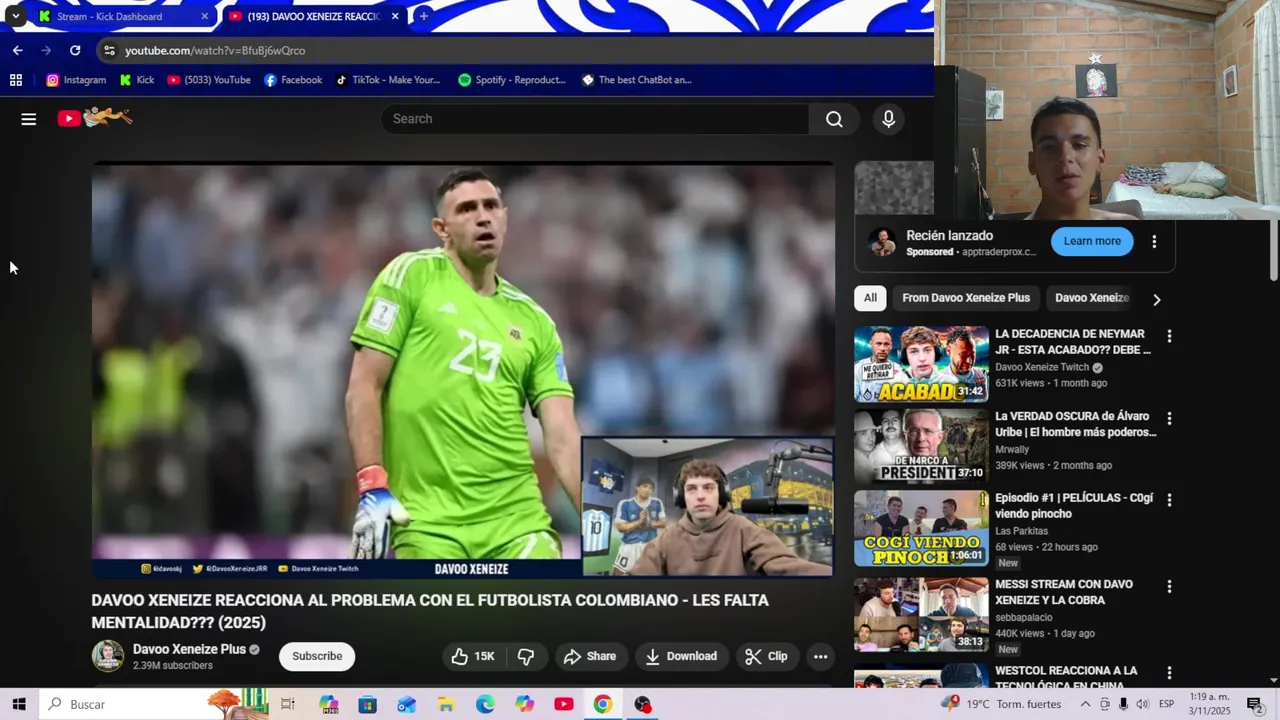Open the YouTube guide hamburger menu
The height and width of the screenshot is (720, 1280).
point(29,119)
